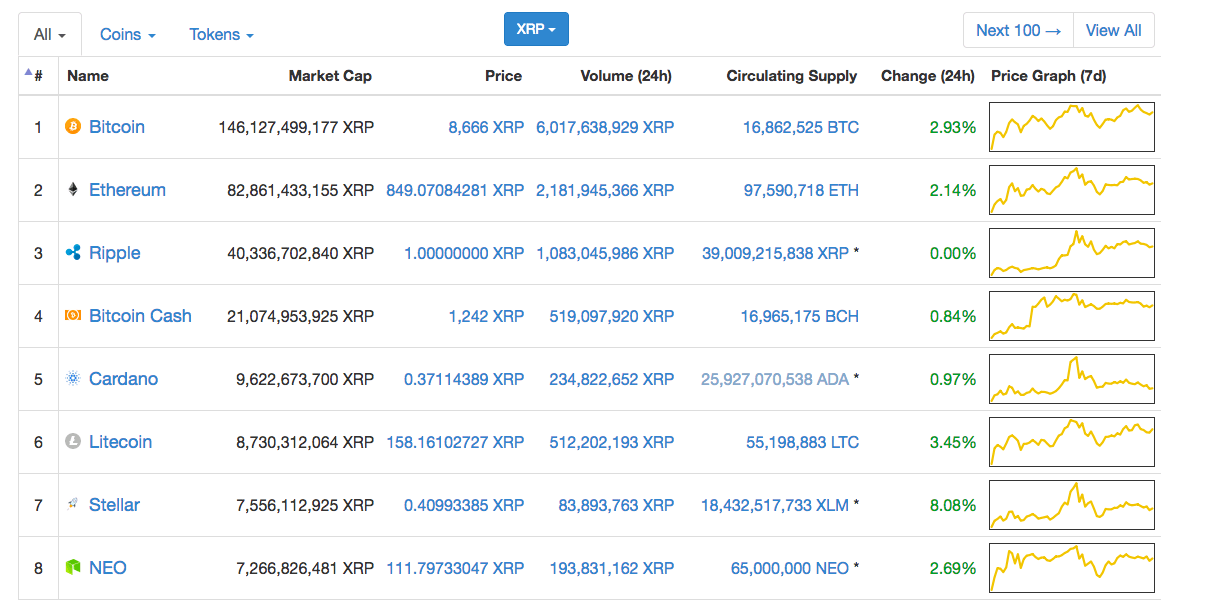The image size is (1225, 600).
Task: Click Bitcoin market cap 146,127,499,177 XRP
Action: pyautogui.click(x=296, y=127)
